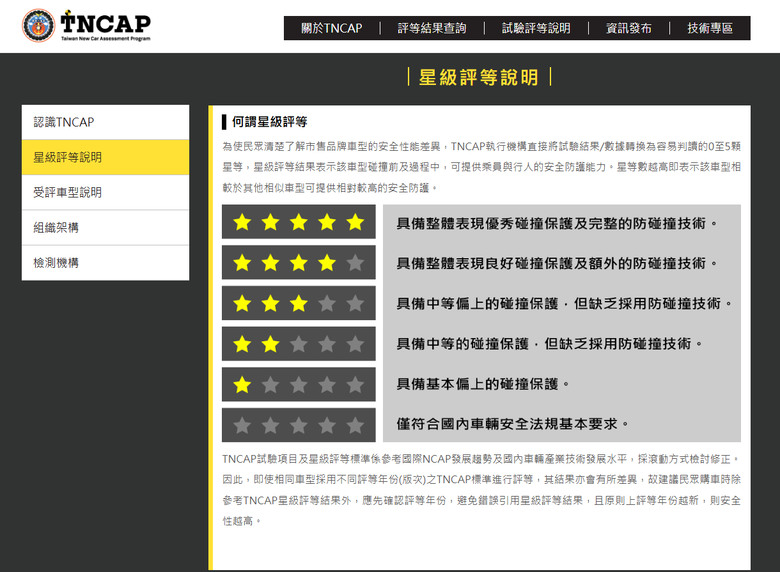This screenshot has height=572, width=780.
Task: Click the four-star rating bar
Action: click(x=298, y=262)
